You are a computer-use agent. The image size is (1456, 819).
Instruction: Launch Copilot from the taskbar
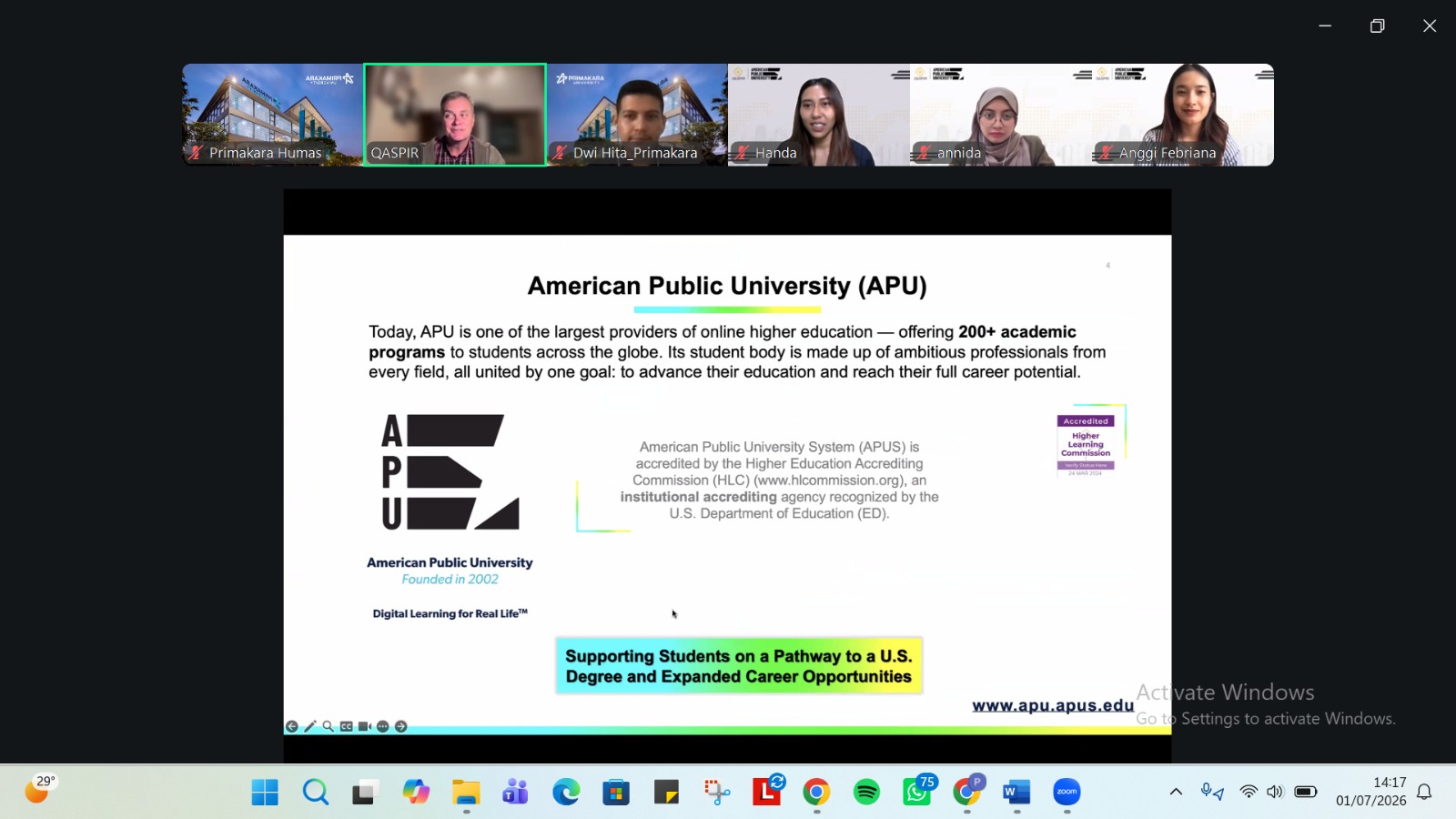[x=416, y=793]
